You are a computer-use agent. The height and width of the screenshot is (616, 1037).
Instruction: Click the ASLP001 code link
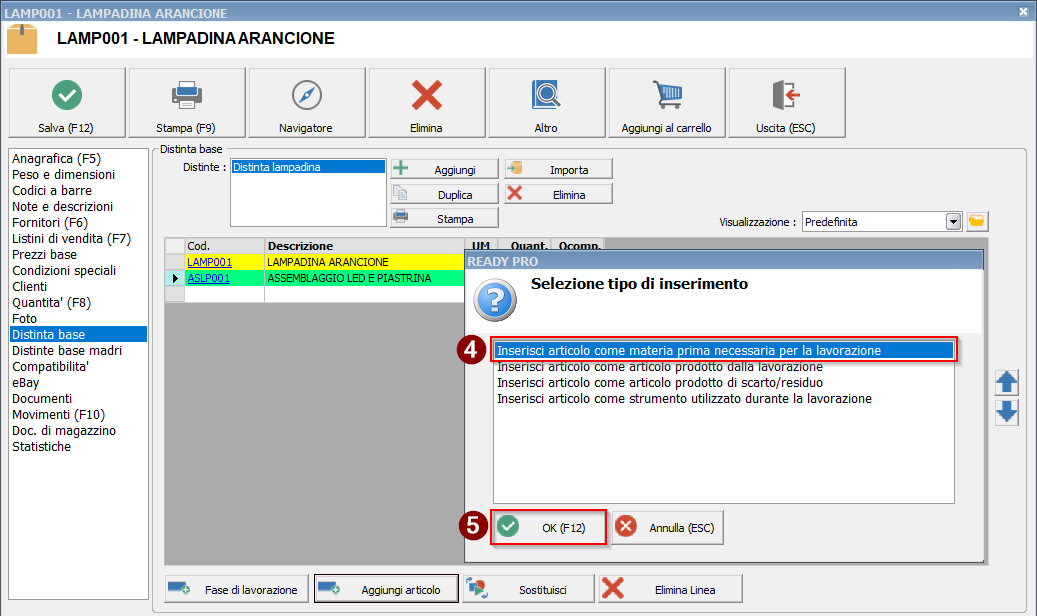tap(208, 278)
